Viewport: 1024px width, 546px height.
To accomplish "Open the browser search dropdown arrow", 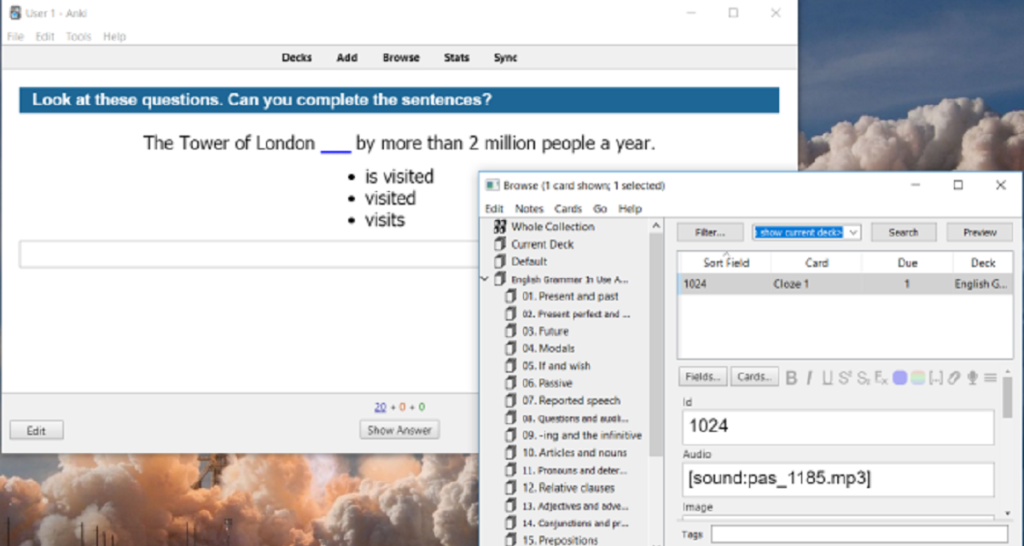I will pos(853,232).
